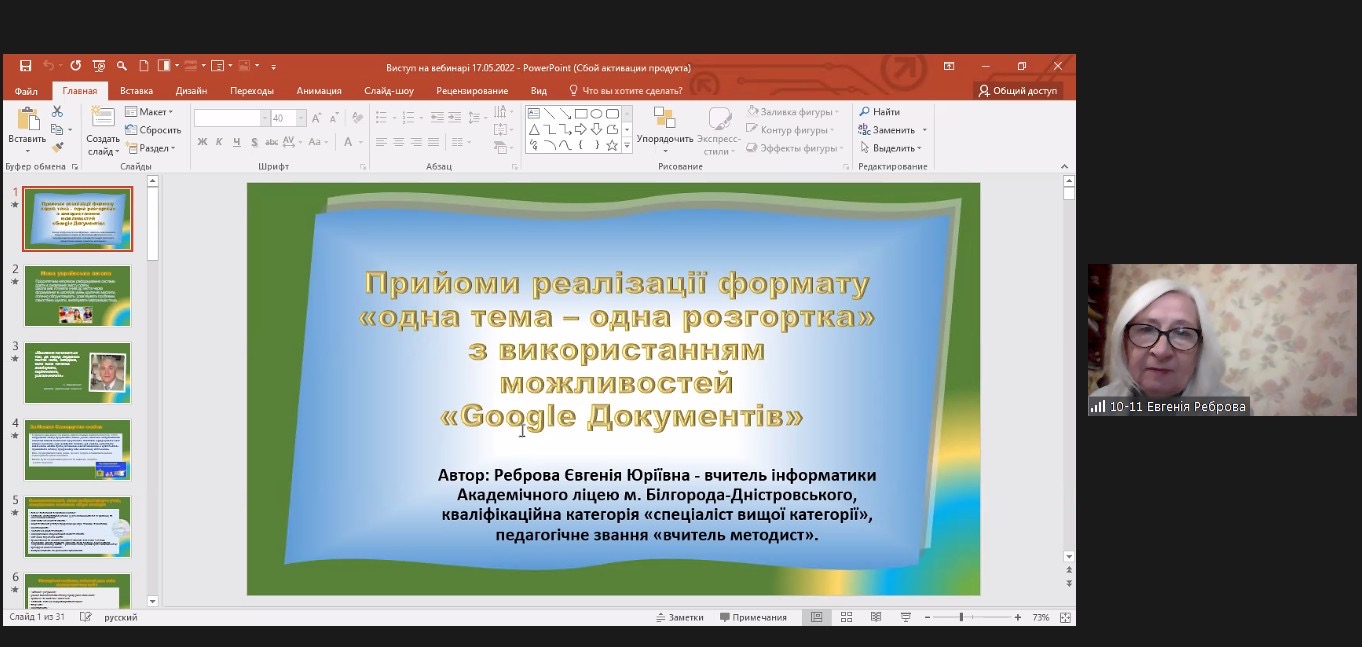The image size is (1362, 647).
Task: Click the magnifier icon in quick access toolbar
Action: (x=121, y=66)
